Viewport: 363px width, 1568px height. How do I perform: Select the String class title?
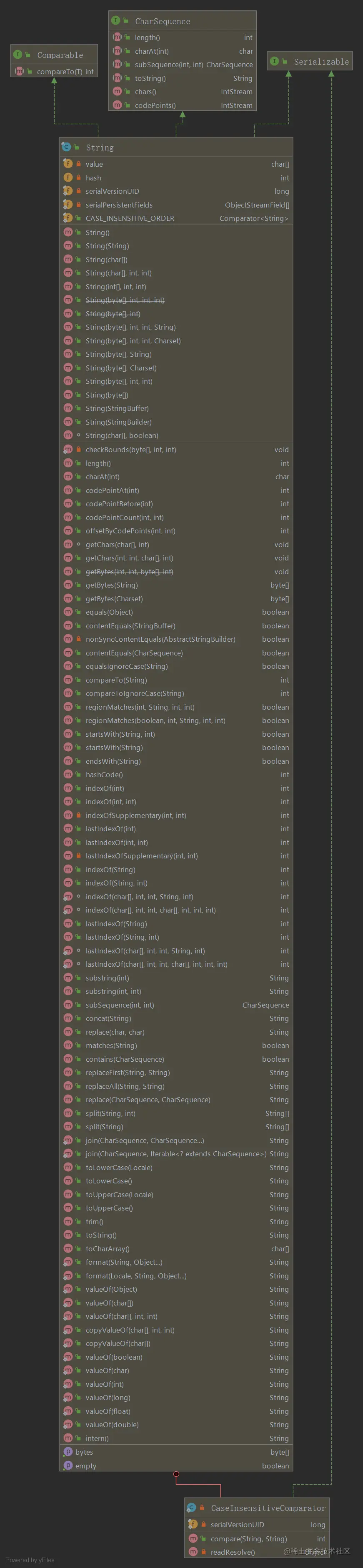[99, 148]
